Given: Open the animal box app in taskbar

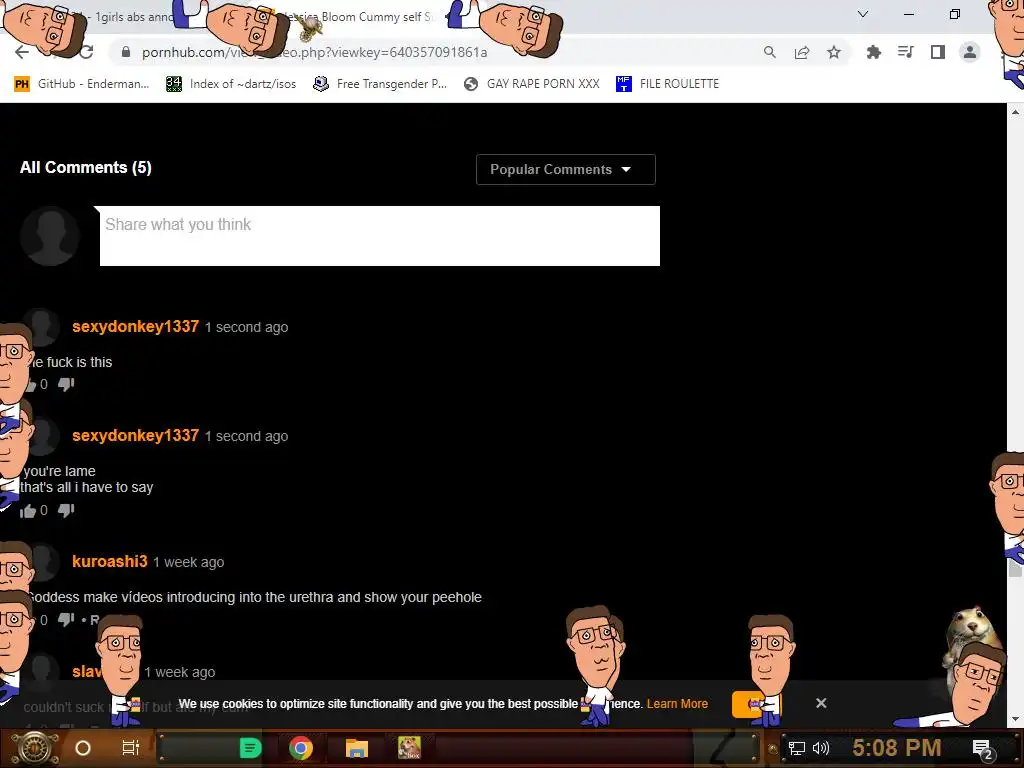Looking at the screenshot, I should [409, 748].
